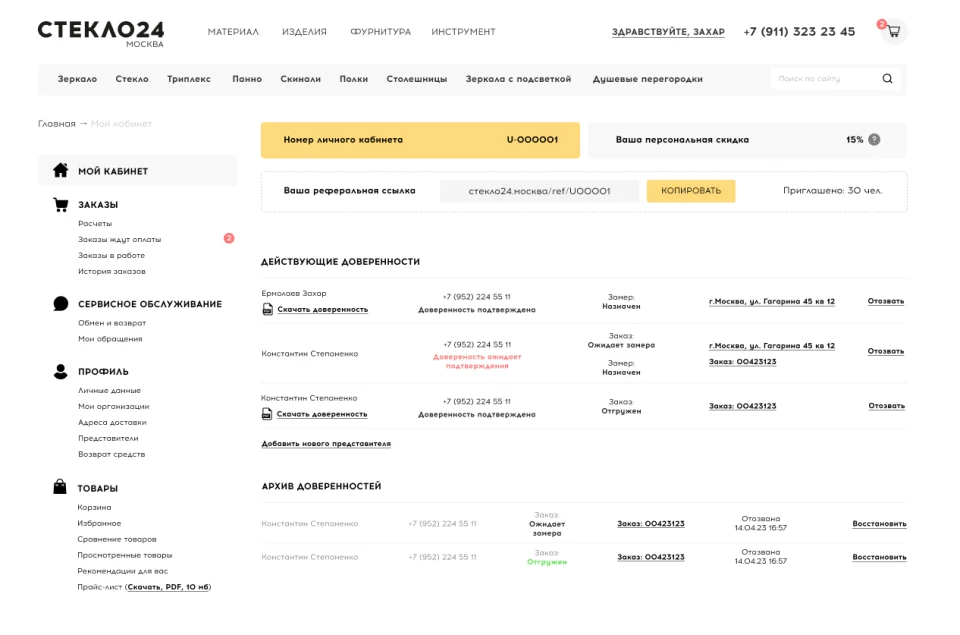
Task: Open Сравнение товаров in sidebar
Action: 117,539
